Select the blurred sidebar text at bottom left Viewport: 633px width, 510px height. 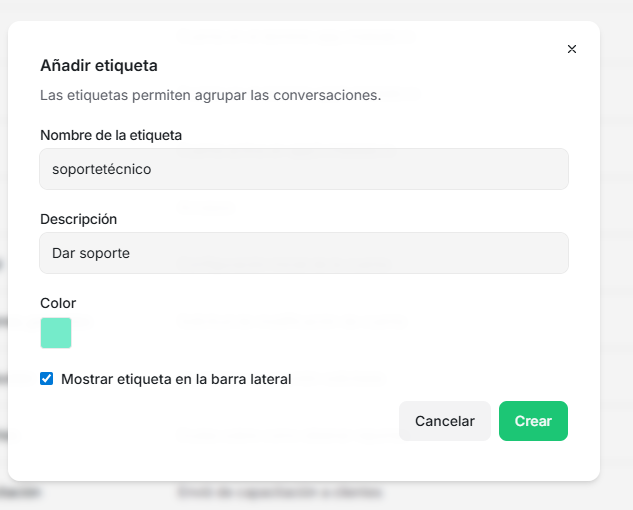pos(20,493)
